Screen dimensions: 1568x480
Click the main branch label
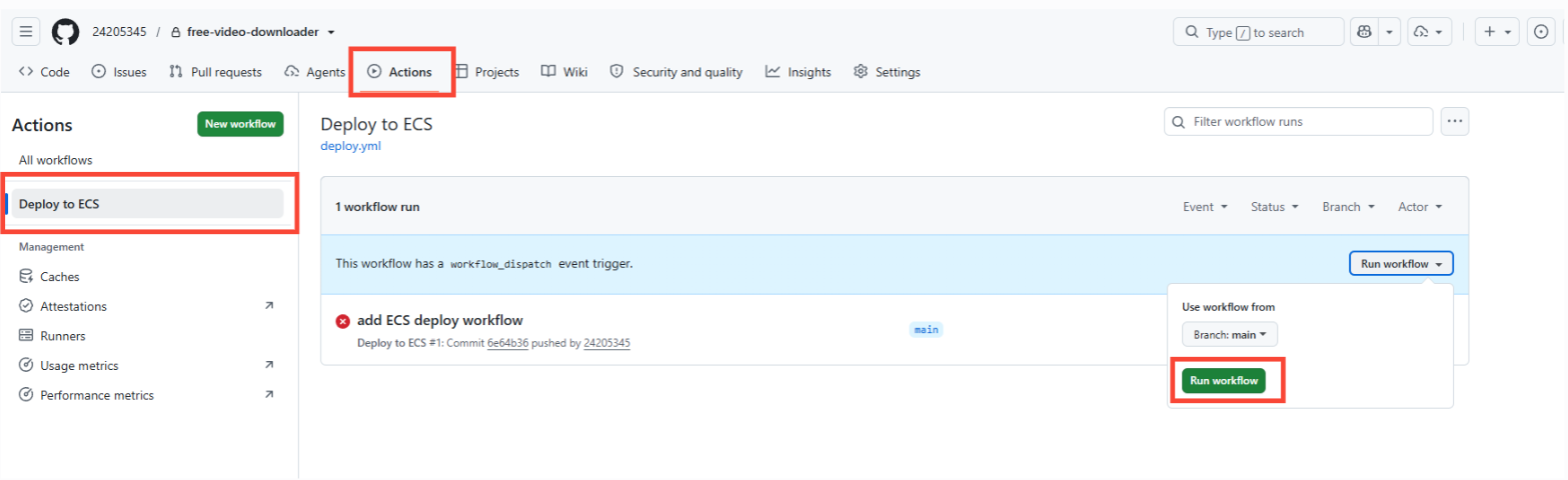(926, 330)
